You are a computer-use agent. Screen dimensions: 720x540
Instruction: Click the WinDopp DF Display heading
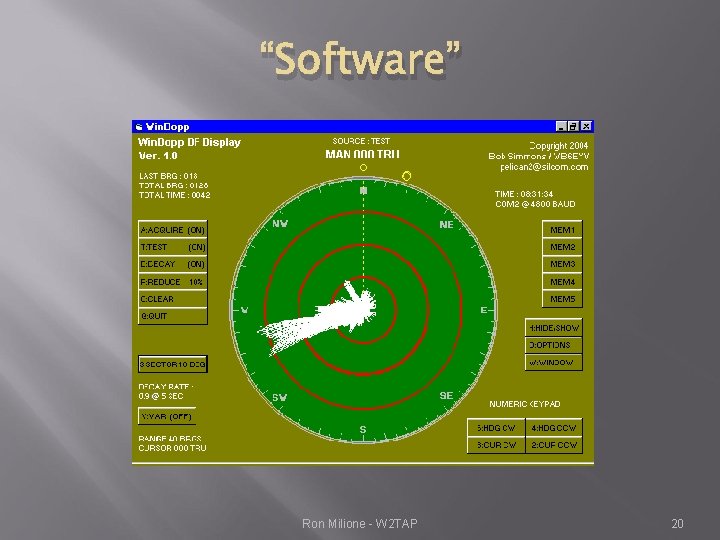pos(189,142)
